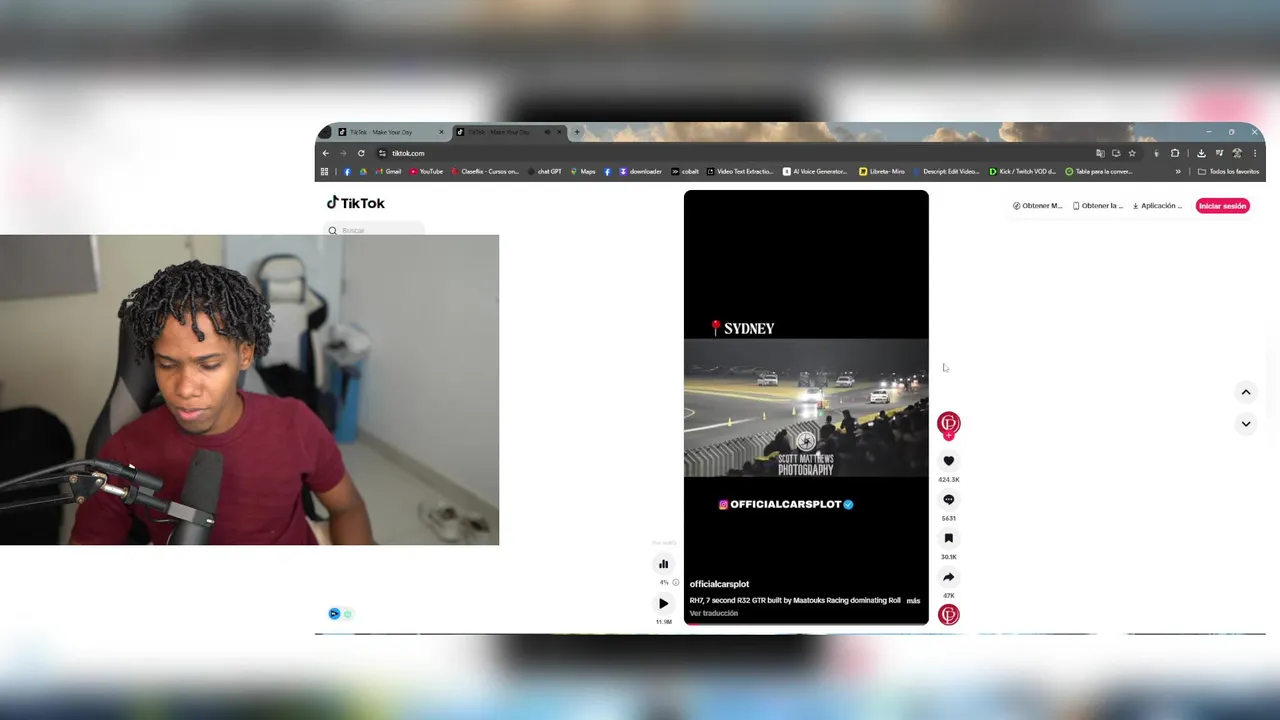Open the chat GPT bookmark
1280x720 pixels.
545,171
